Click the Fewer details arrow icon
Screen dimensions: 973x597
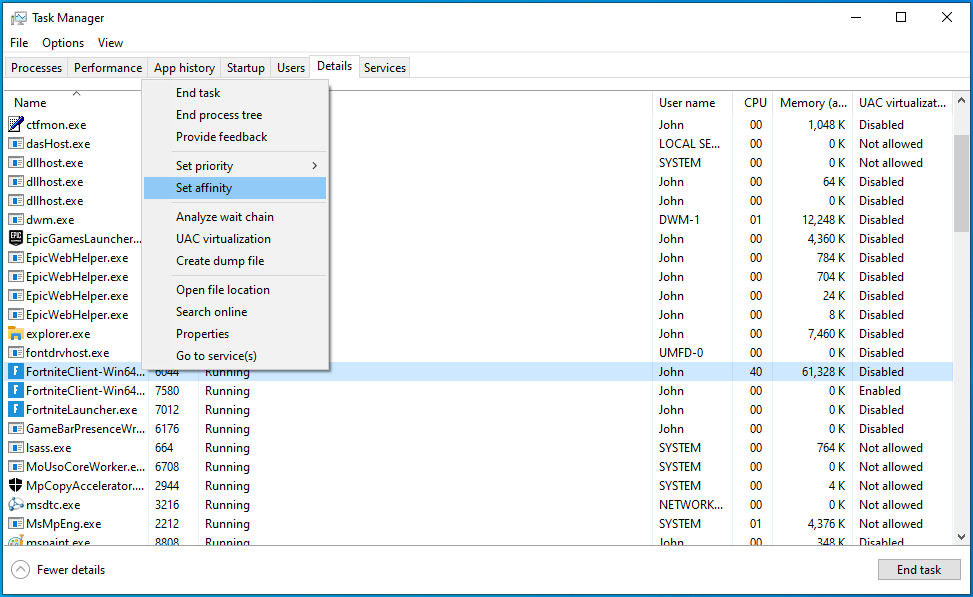click(x=20, y=570)
